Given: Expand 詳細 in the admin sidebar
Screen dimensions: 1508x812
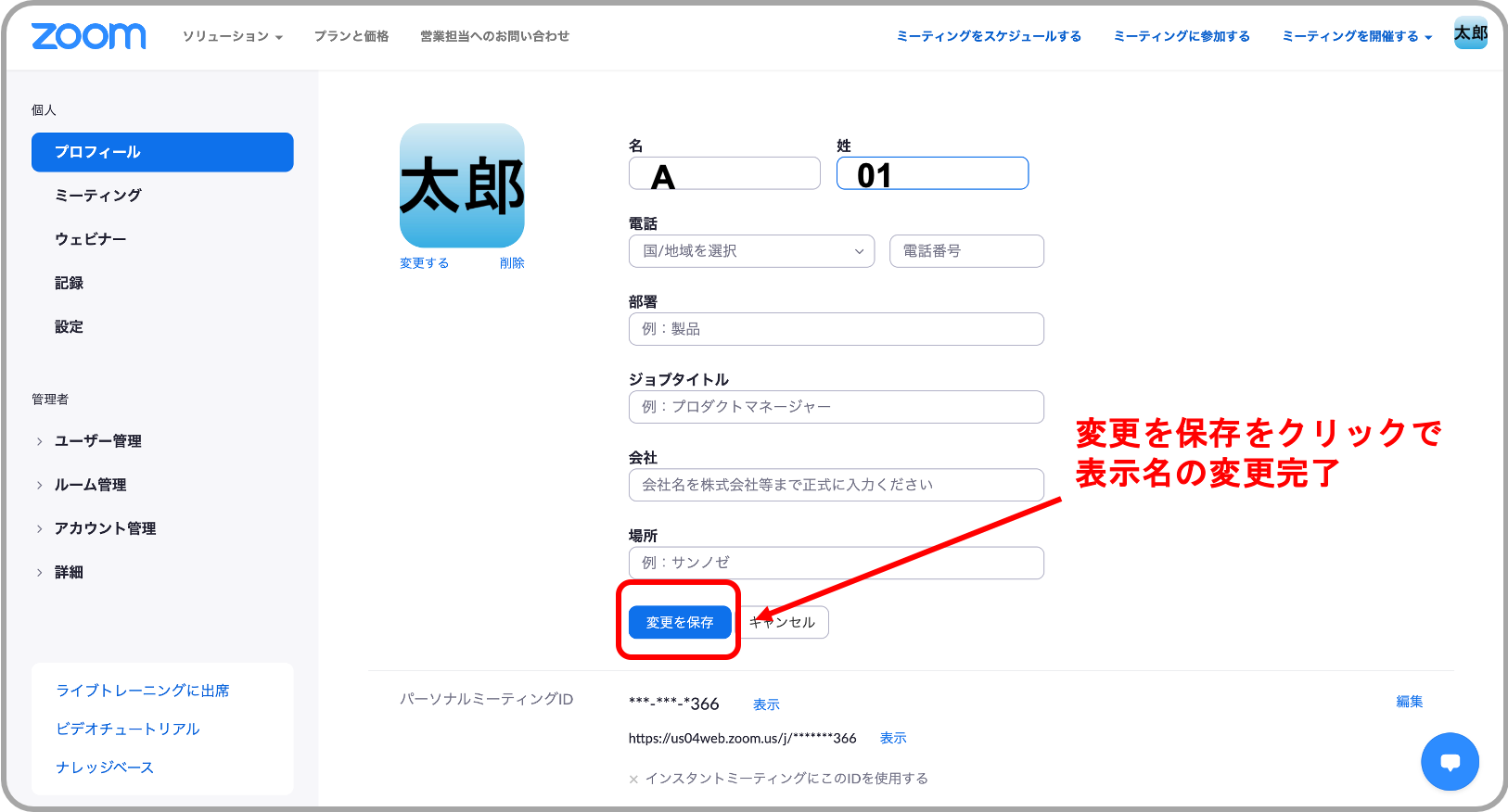Looking at the screenshot, I should (69, 573).
